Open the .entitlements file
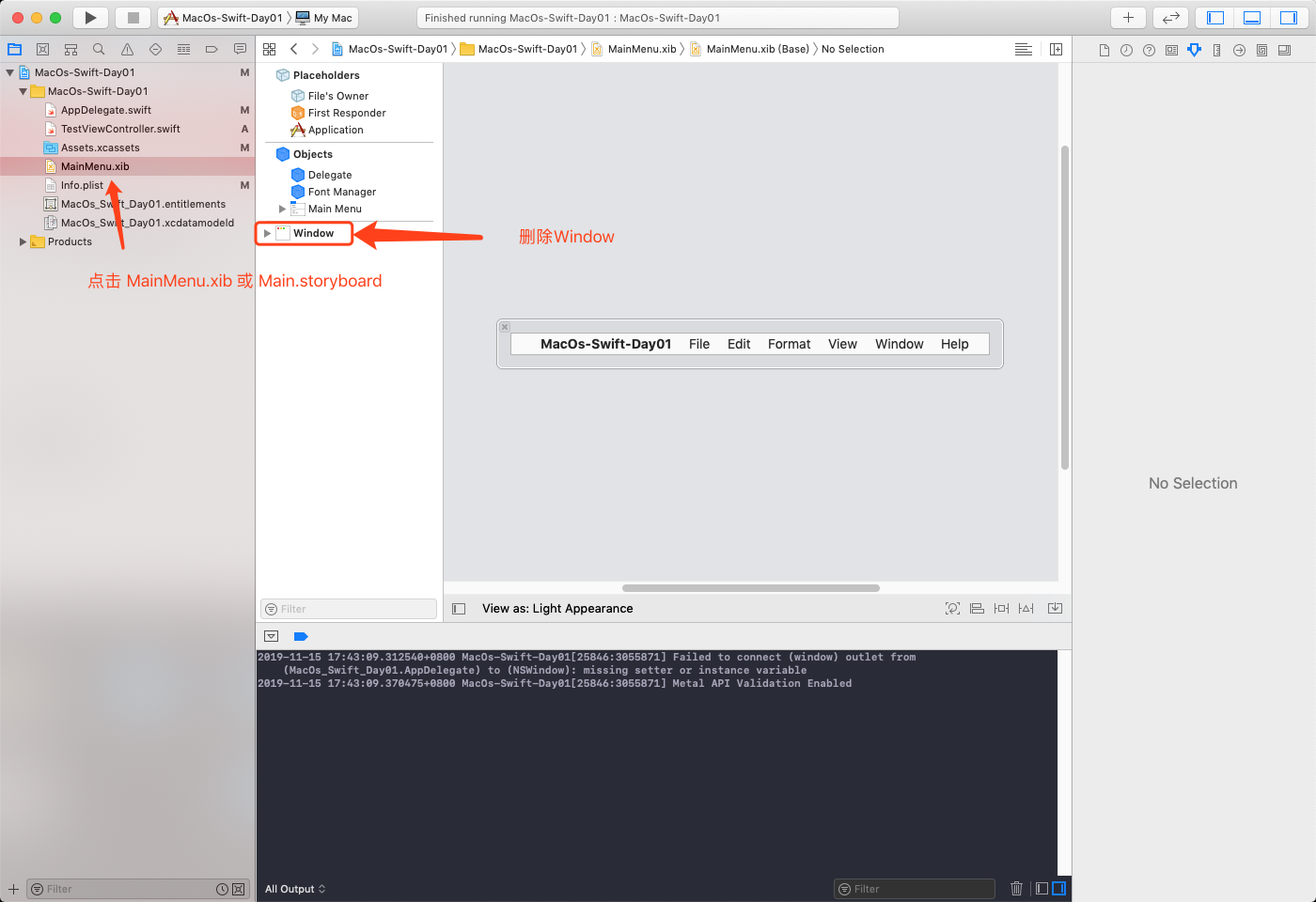The width and height of the screenshot is (1316, 902). [143, 204]
